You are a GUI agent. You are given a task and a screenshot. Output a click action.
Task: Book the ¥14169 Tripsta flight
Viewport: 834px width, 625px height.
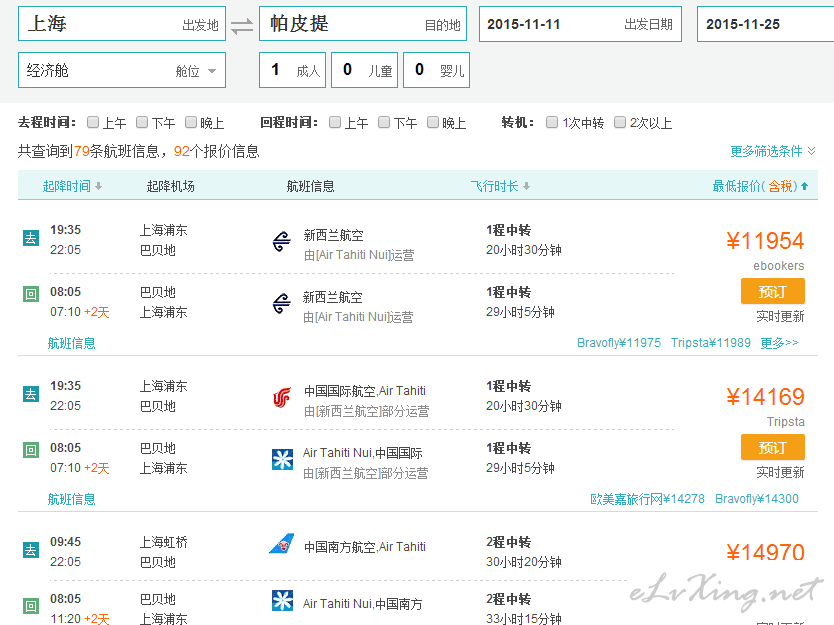coord(772,447)
